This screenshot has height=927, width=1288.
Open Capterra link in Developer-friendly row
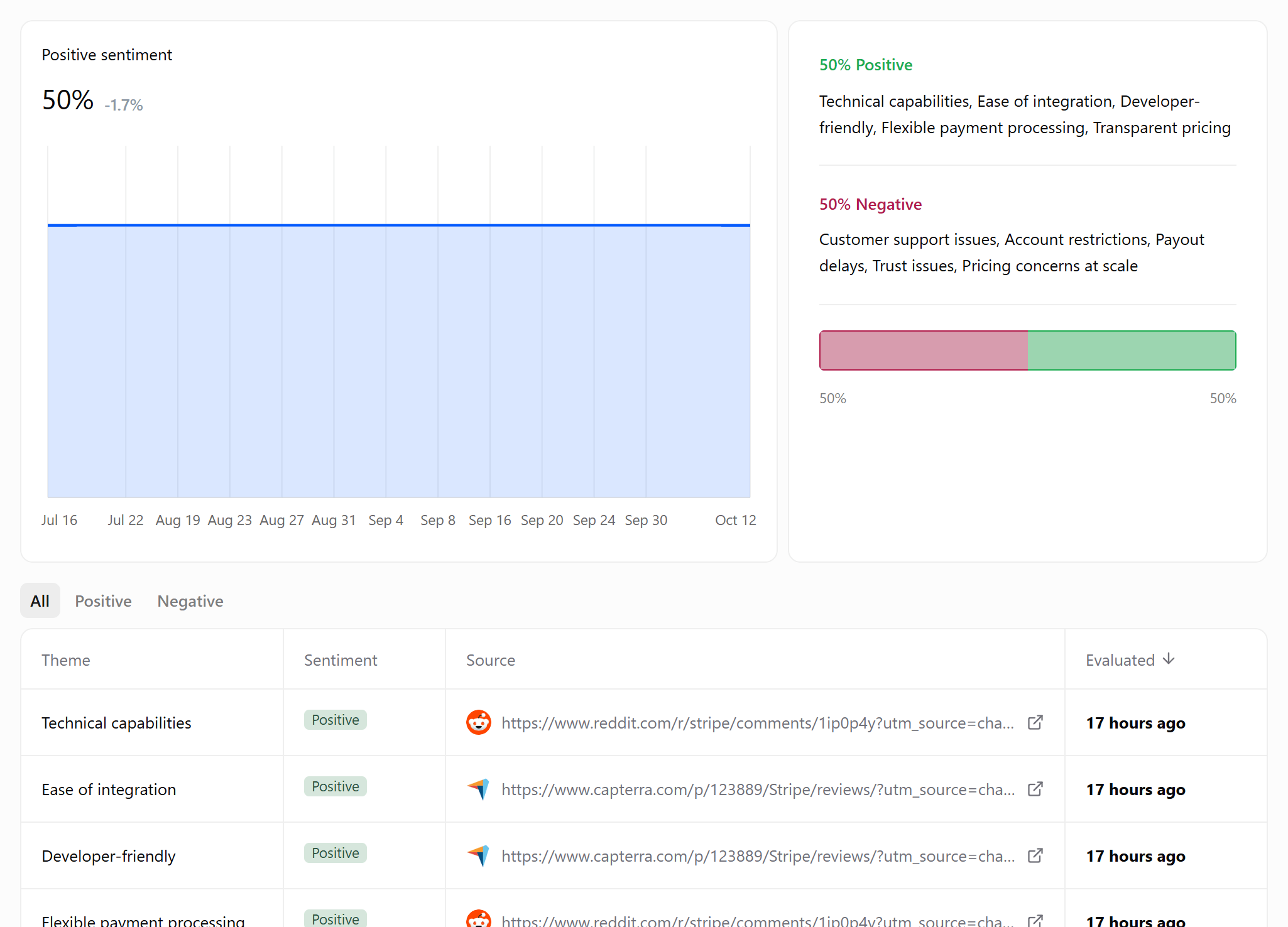[758, 856]
